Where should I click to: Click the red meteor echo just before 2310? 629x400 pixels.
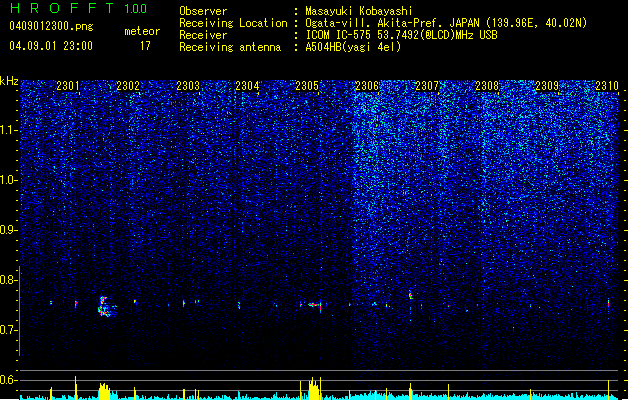(609, 304)
